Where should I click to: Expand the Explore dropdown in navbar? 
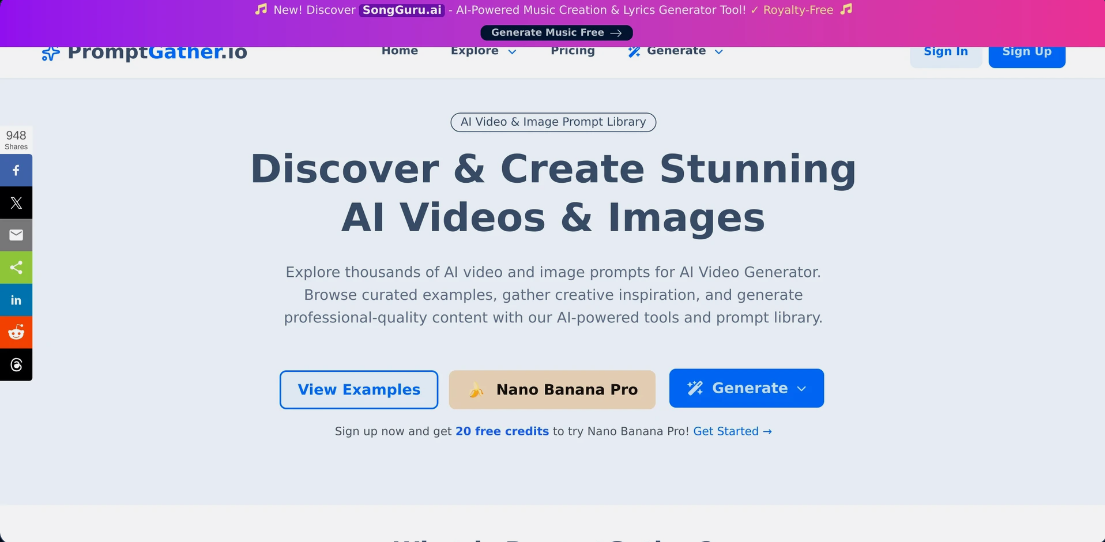click(483, 51)
